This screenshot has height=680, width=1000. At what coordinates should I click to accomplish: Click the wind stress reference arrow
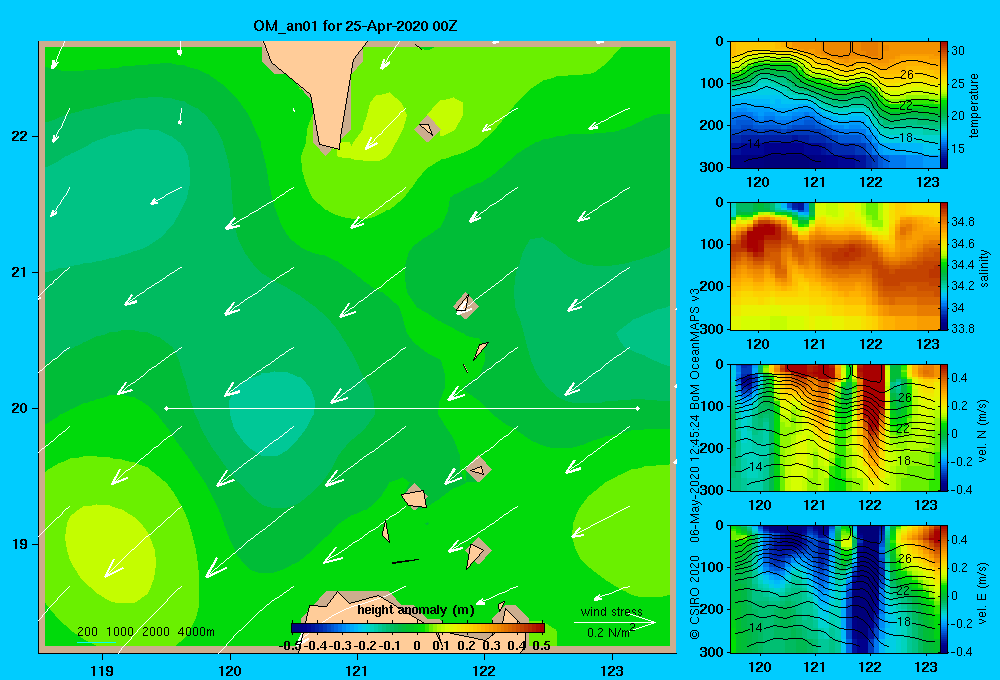(615, 622)
